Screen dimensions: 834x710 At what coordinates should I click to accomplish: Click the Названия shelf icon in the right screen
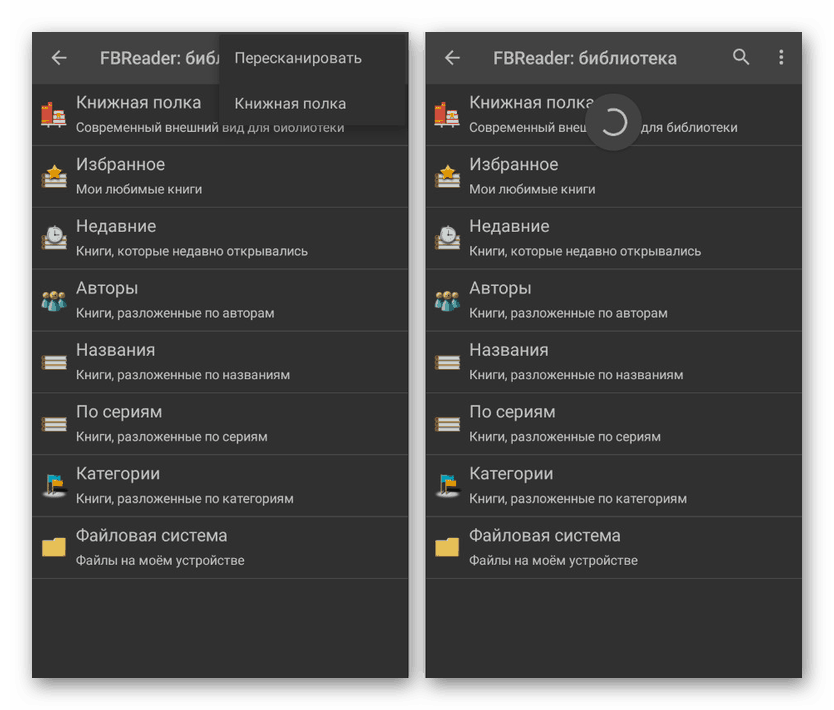coord(447,362)
